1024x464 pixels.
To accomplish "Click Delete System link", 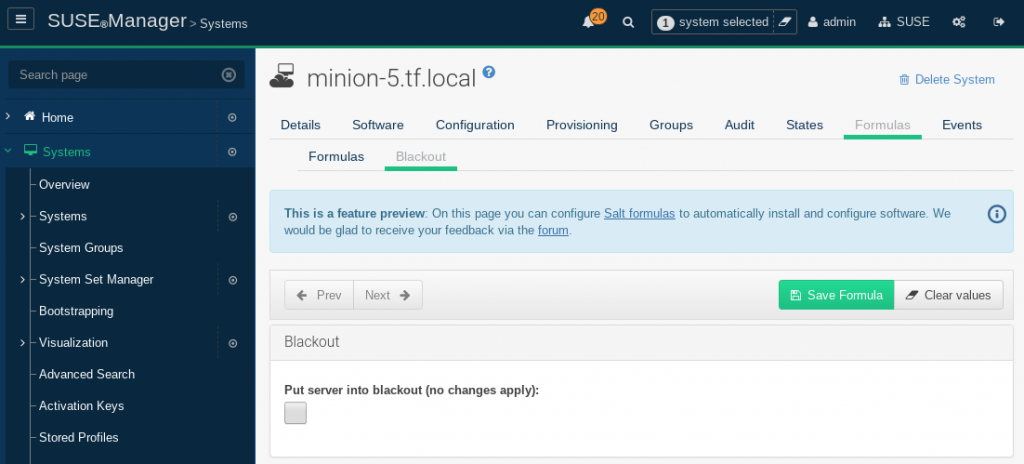I will [x=946, y=80].
